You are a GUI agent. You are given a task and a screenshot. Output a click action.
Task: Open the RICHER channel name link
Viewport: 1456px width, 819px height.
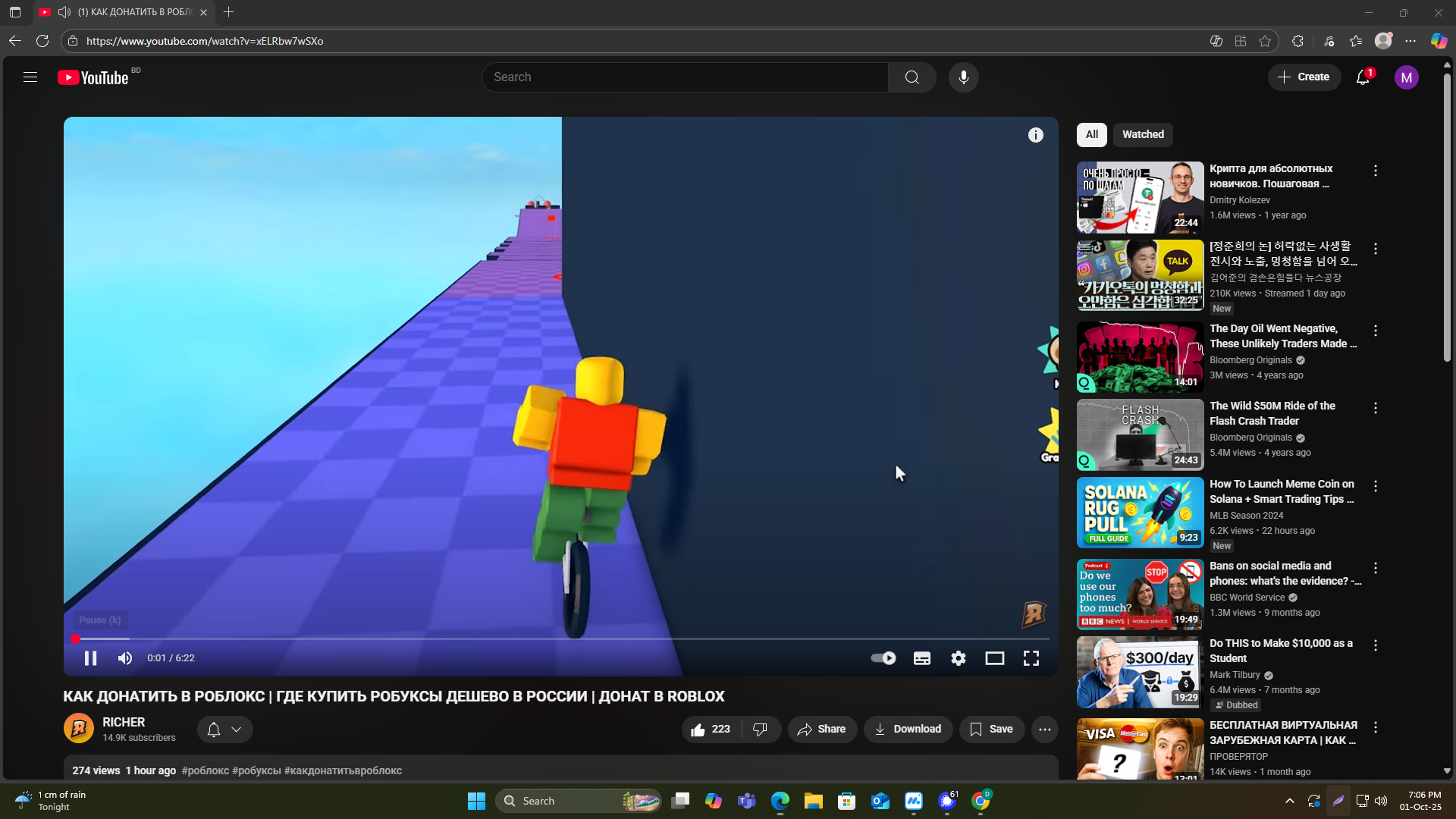[124, 723]
